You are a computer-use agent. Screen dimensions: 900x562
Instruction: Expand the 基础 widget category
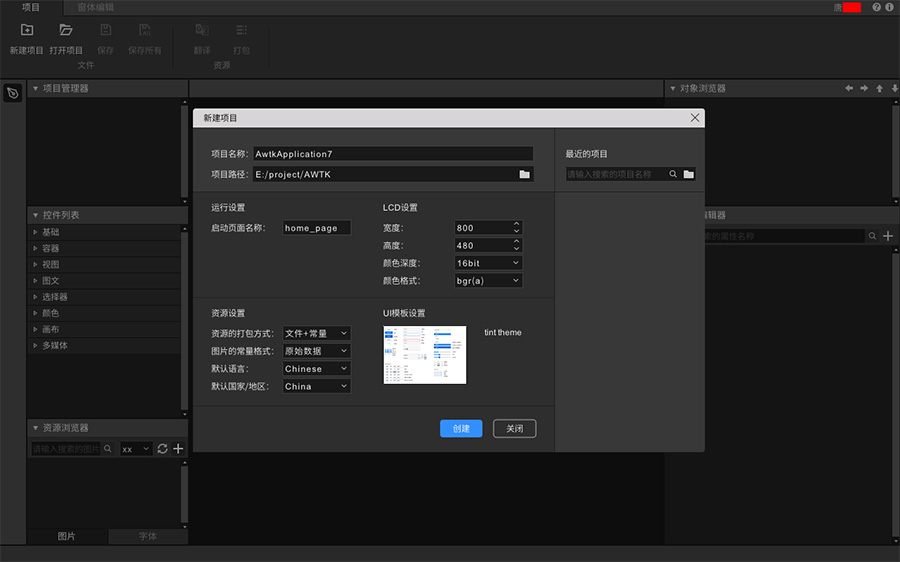point(36,232)
